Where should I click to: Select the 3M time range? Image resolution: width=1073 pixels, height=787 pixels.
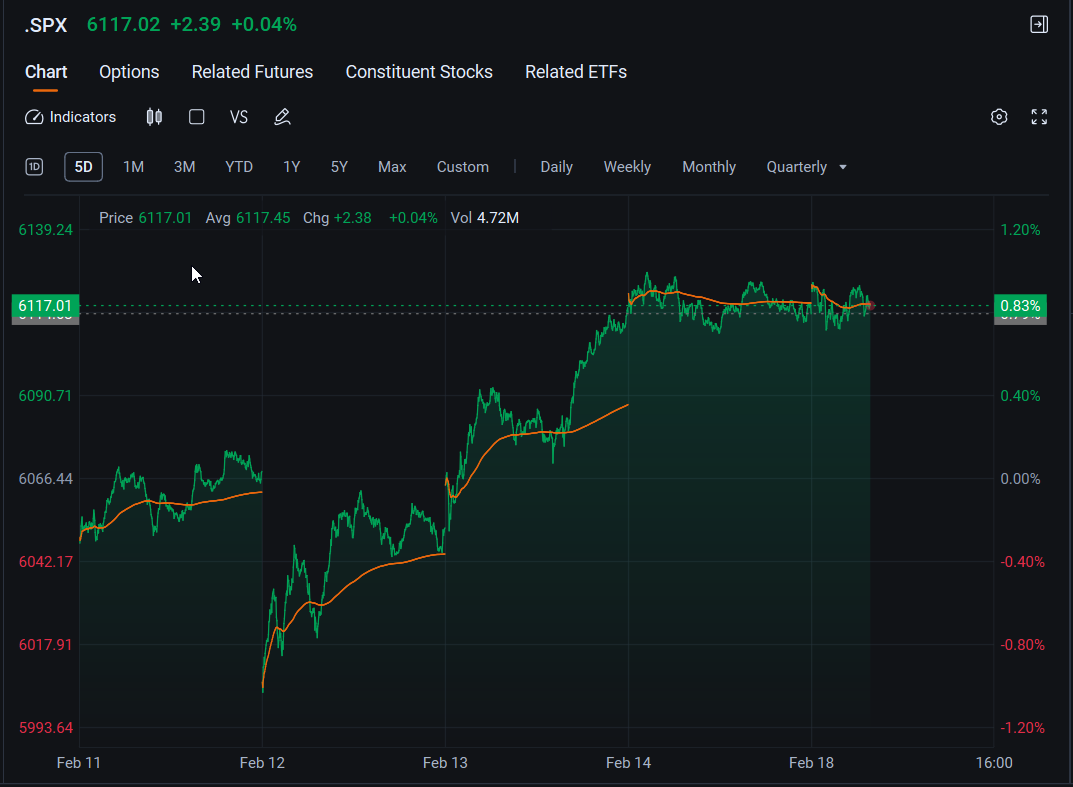click(x=185, y=167)
